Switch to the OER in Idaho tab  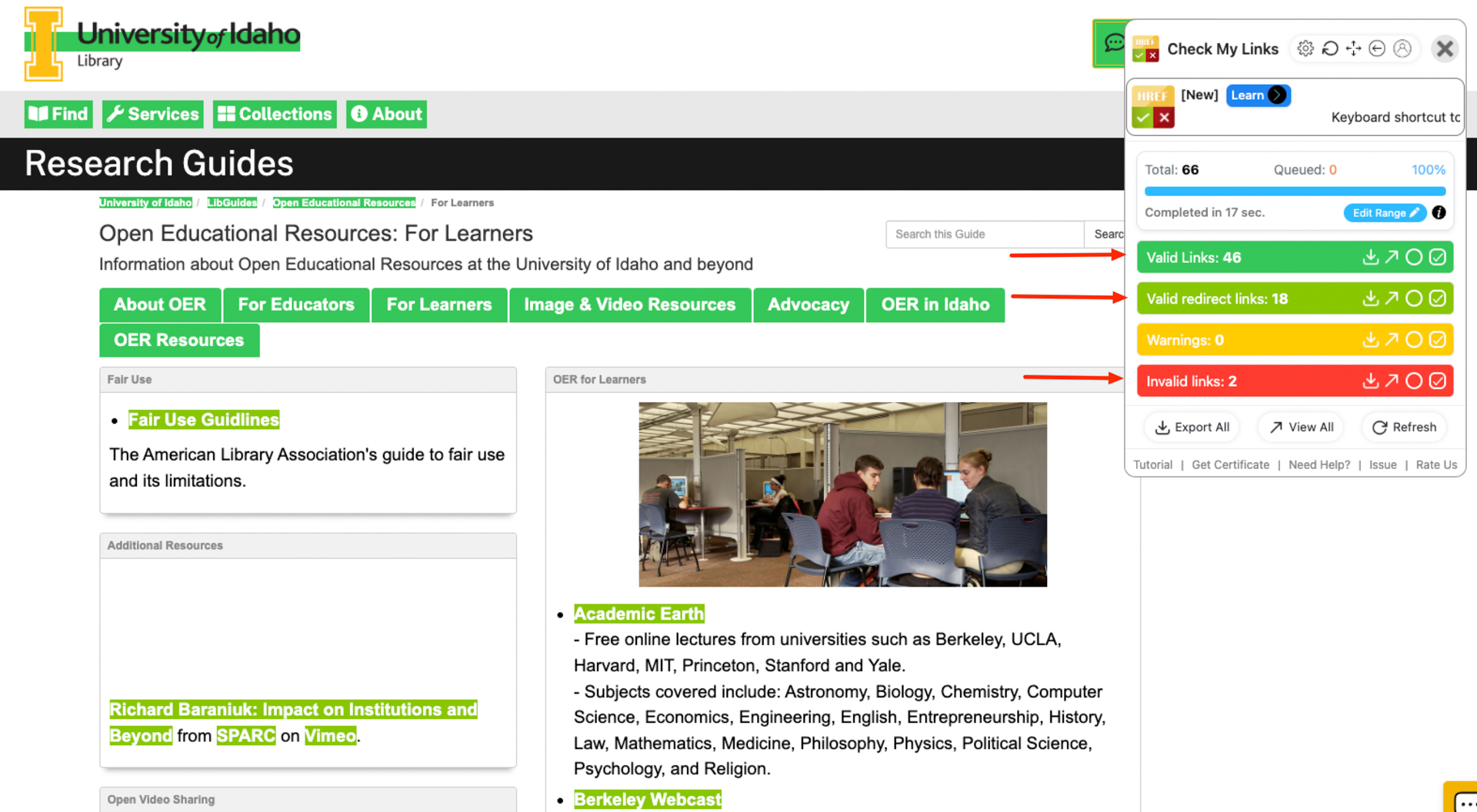coord(935,304)
